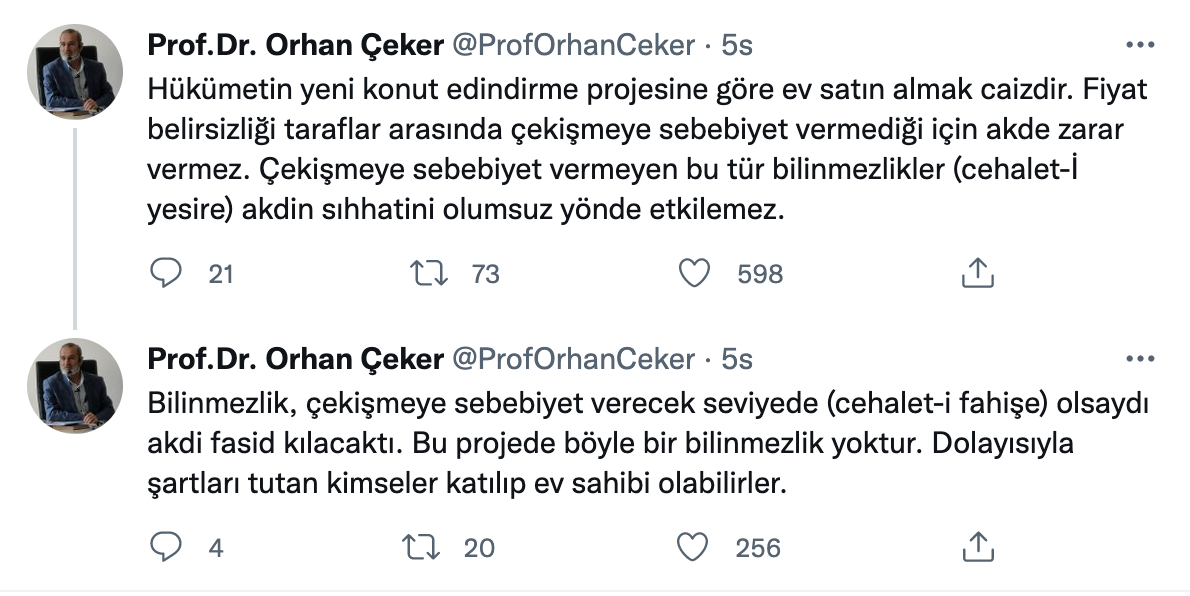Viewport: 1190px width, 596px height.
Task: Like the first tweet with 598 likes
Action: point(693,273)
